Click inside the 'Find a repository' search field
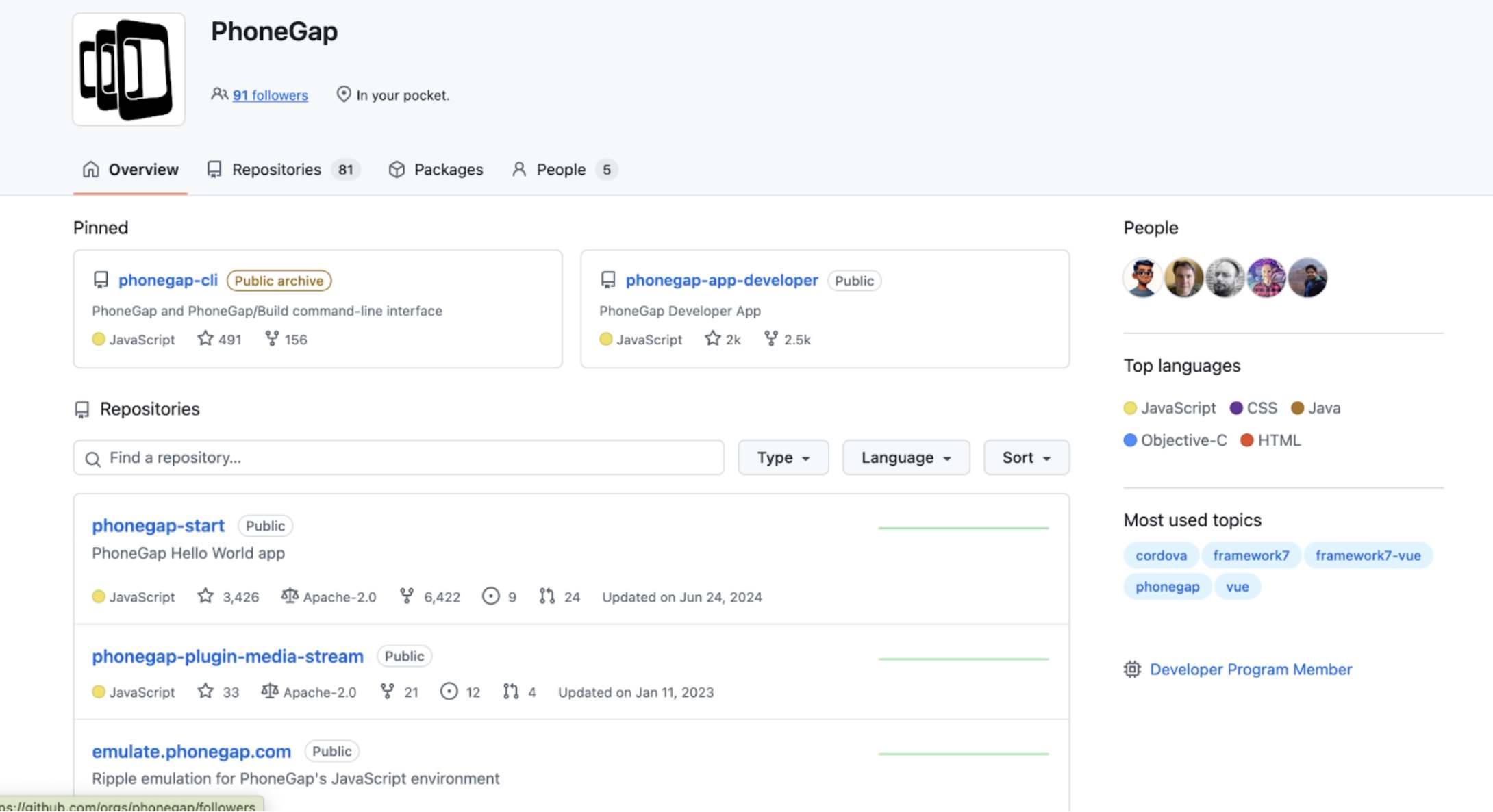Image resolution: width=1493 pixels, height=812 pixels. pyautogui.click(x=274, y=458)
